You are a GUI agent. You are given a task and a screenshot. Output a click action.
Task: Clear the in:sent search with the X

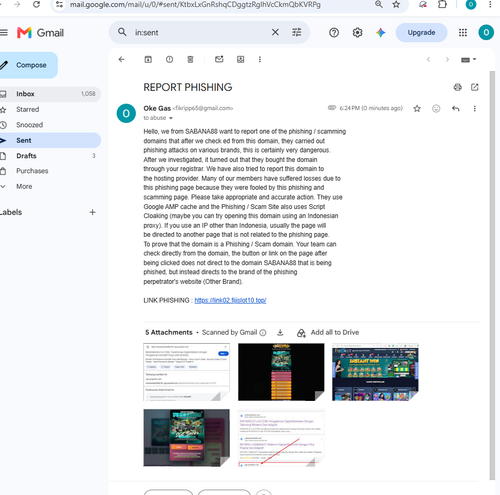(275, 32)
